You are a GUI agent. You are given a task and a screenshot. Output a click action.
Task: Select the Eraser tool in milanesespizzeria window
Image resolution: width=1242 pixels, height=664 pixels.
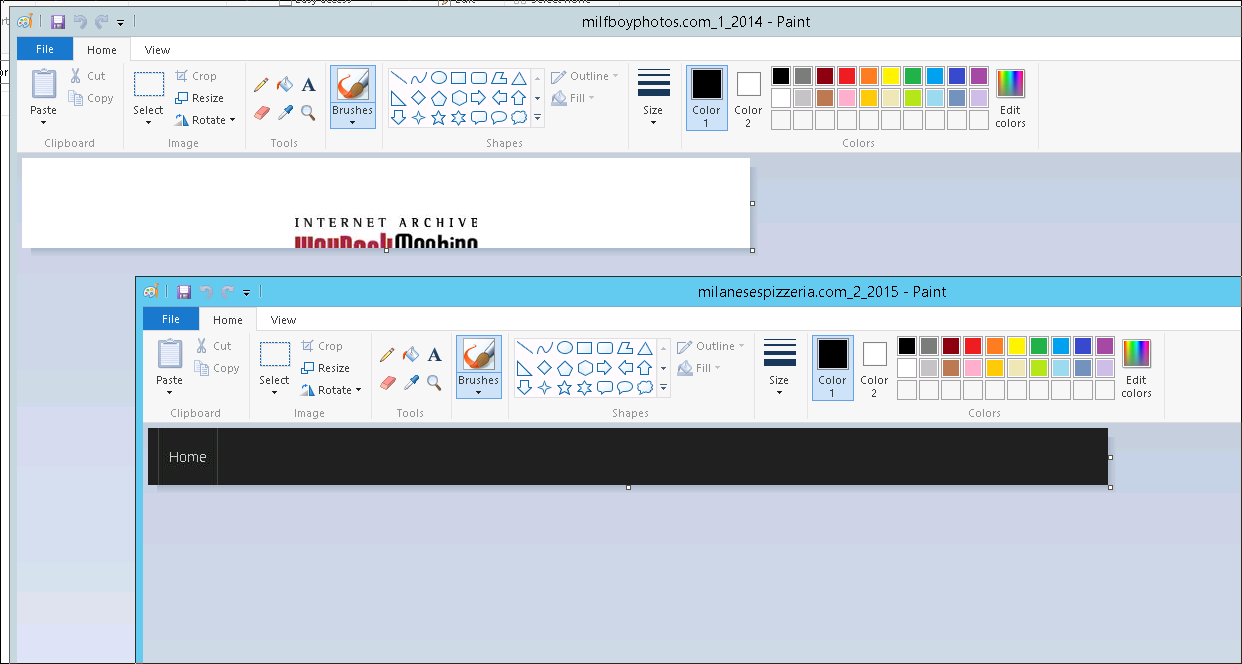387,382
